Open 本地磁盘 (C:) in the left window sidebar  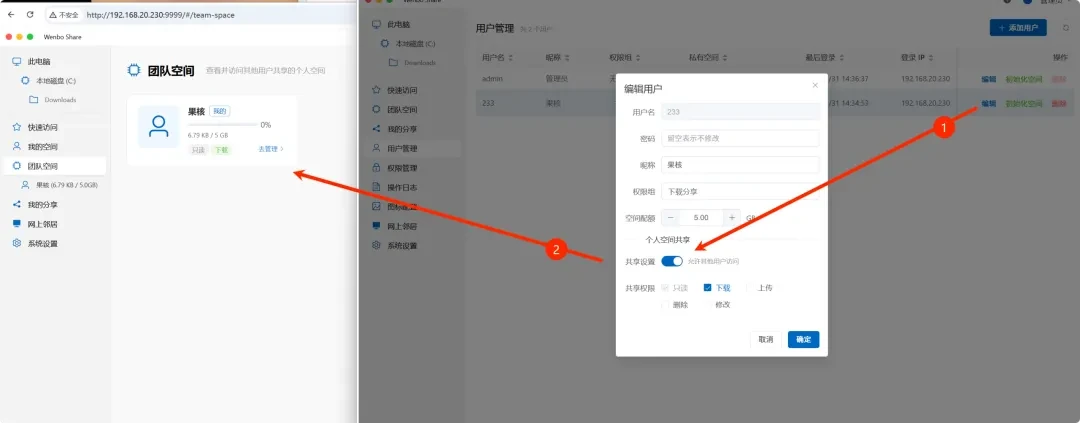pos(56,81)
